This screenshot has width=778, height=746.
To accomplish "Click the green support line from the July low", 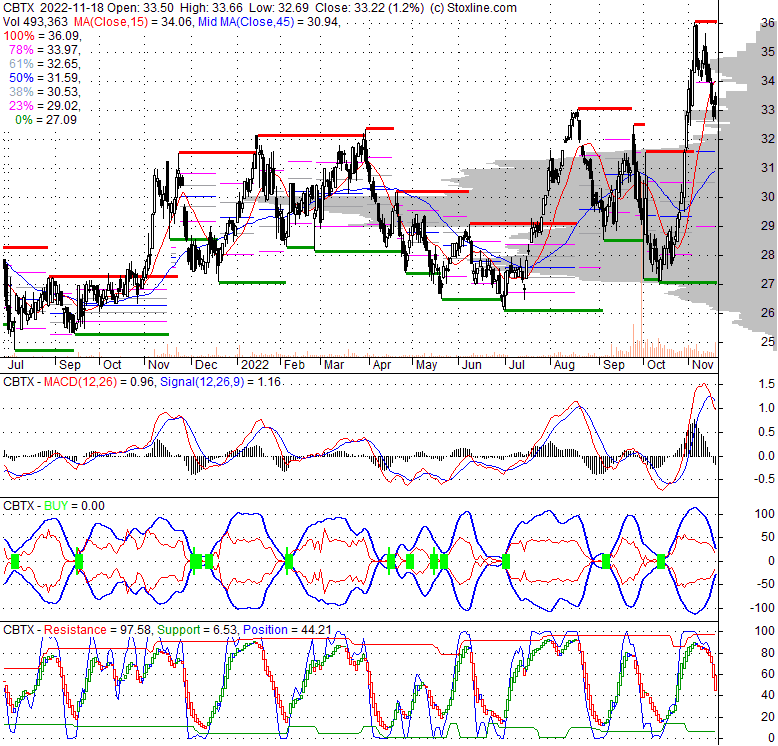I will [x=553, y=311].
